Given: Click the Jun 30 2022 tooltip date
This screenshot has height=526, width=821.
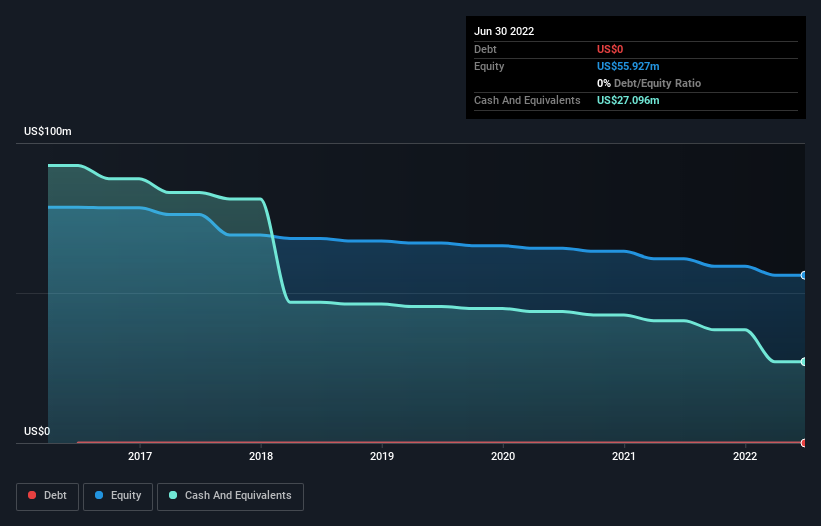Looking at the screenshot, I should (x=504, y=31).
